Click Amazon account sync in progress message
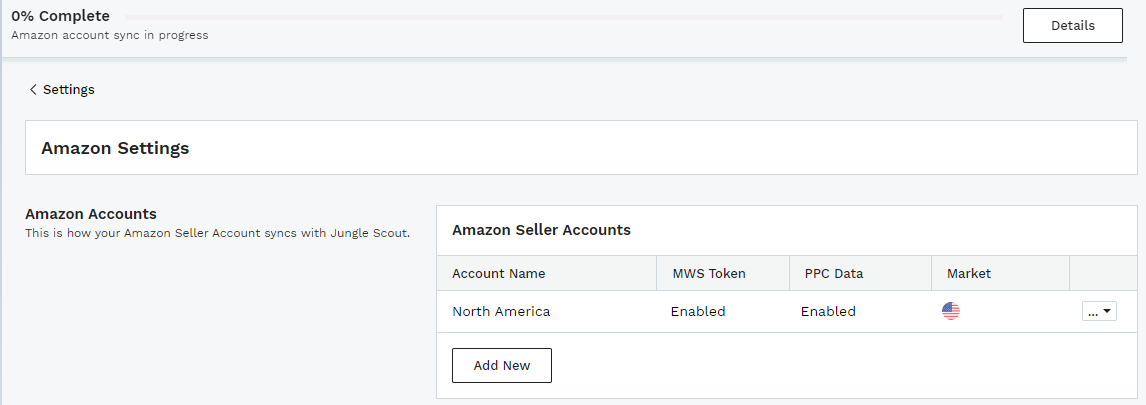The width and height of the screenshot is (1146, 405). (110, 35)
